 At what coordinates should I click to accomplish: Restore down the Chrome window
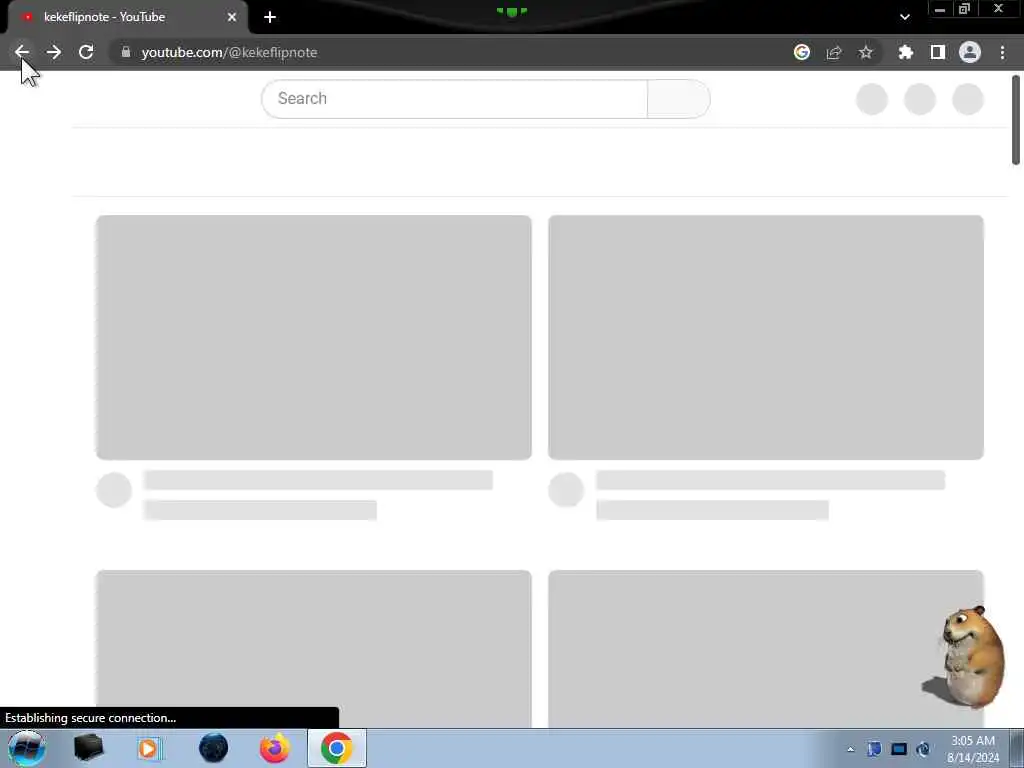click(964, 9)
